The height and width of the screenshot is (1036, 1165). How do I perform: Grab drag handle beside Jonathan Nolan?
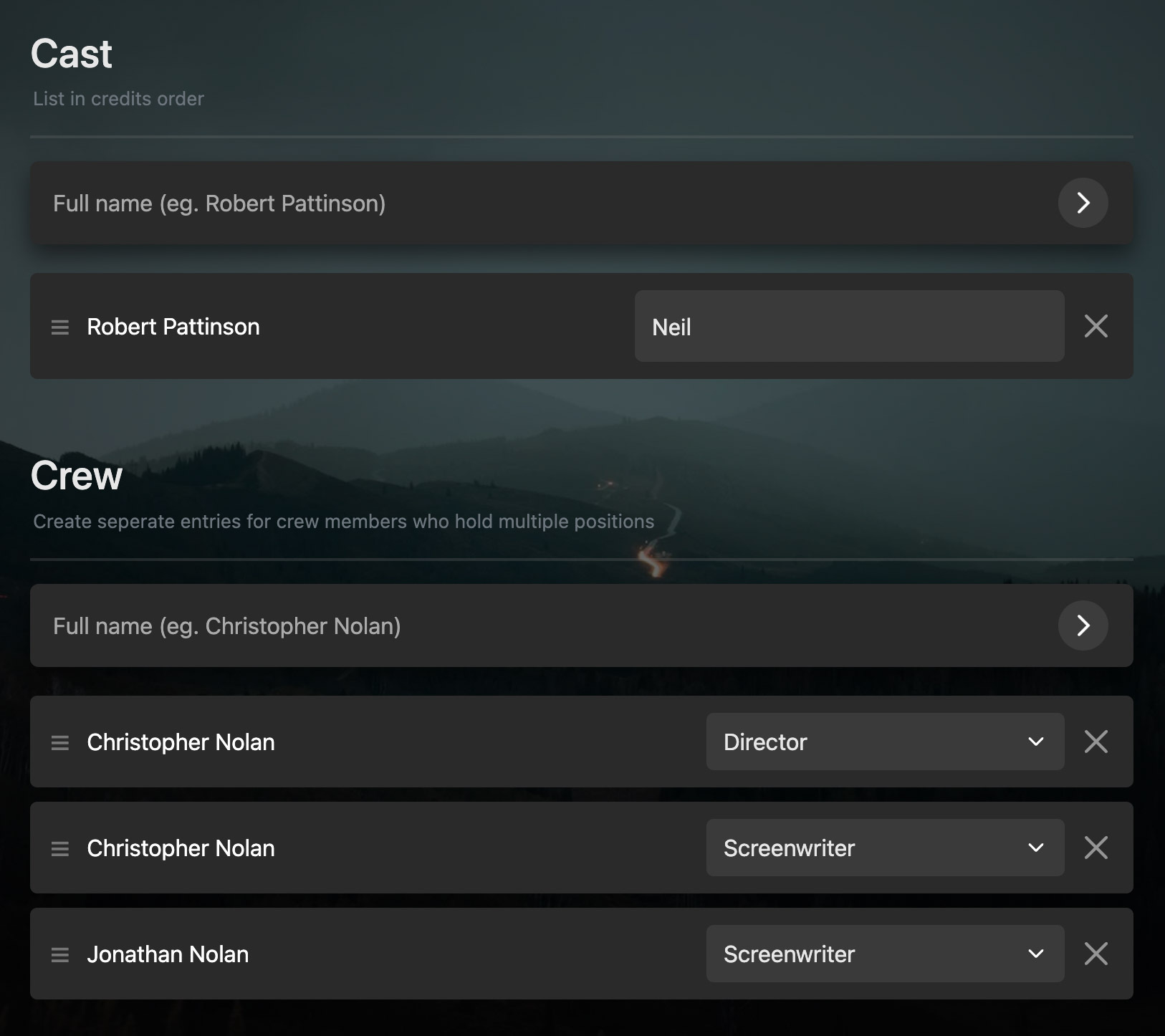coord(60,955)
